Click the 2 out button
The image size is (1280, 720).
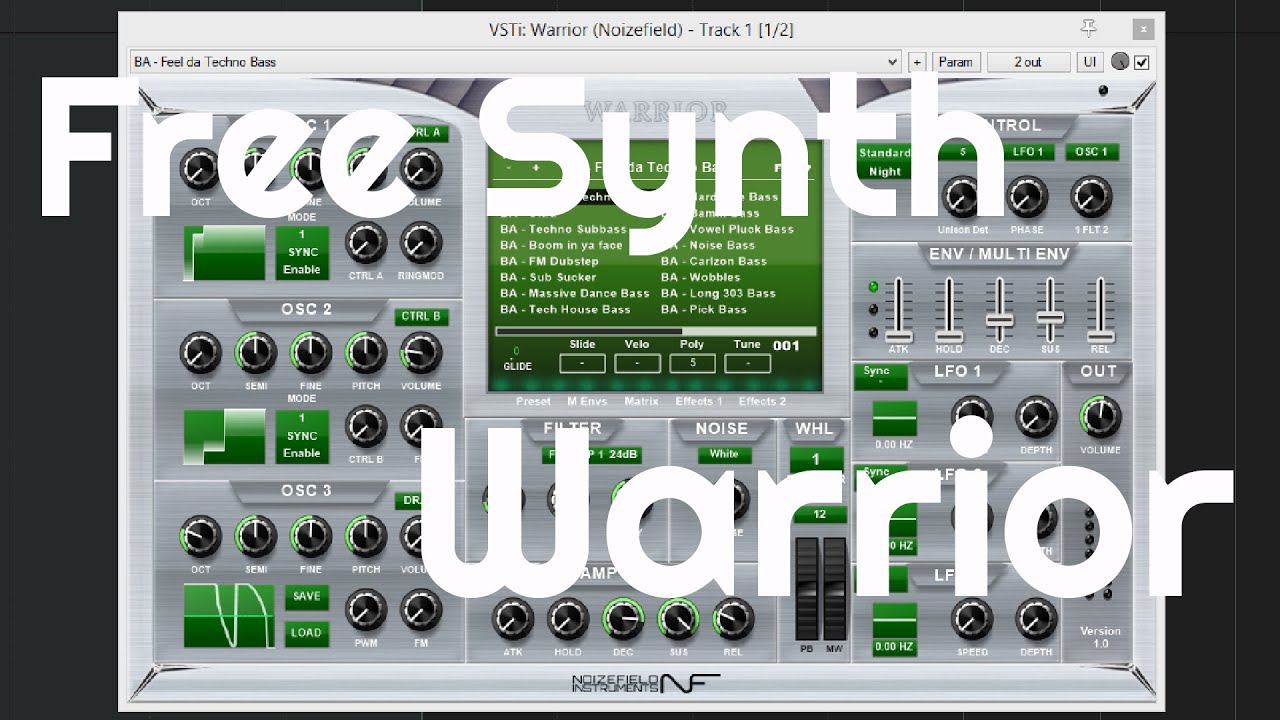tap(1028, 62)
